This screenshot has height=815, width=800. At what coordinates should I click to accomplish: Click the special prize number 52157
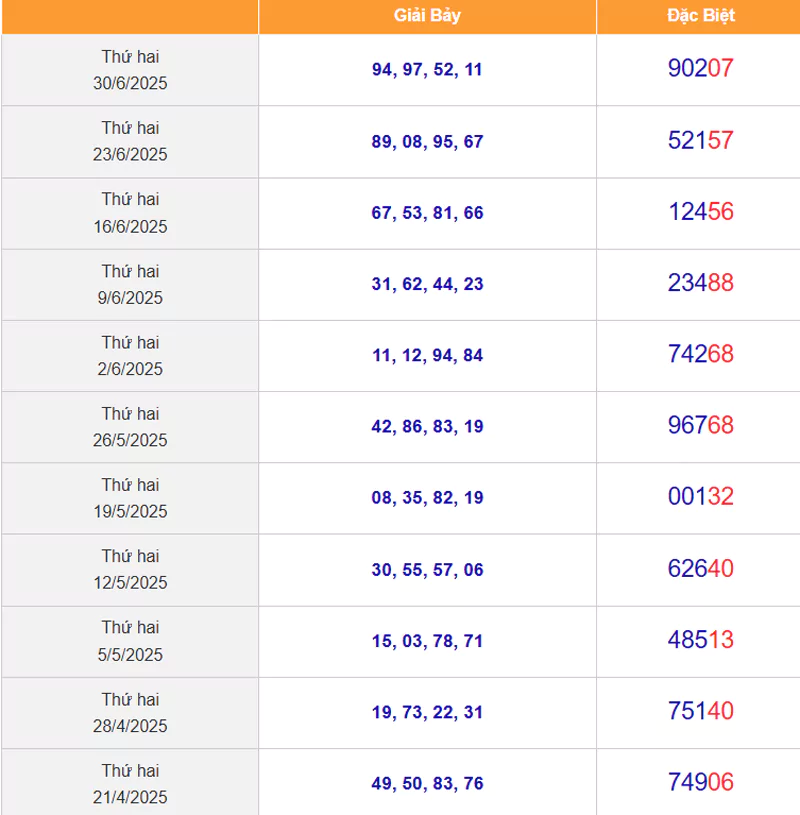pyautogui.click(x=700, y=140)
